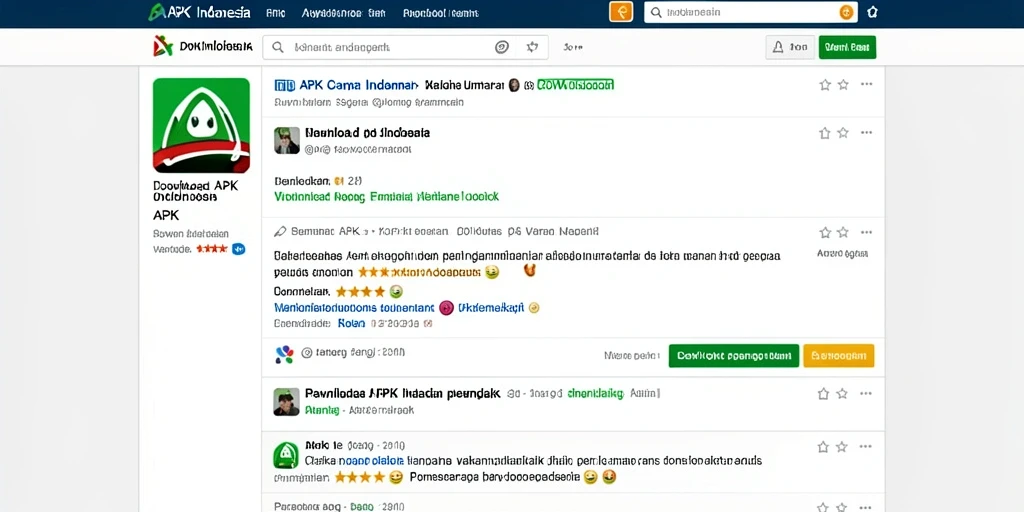
Task: Click the right star in Pavnllodas APK row
Action: coord(842,394)
